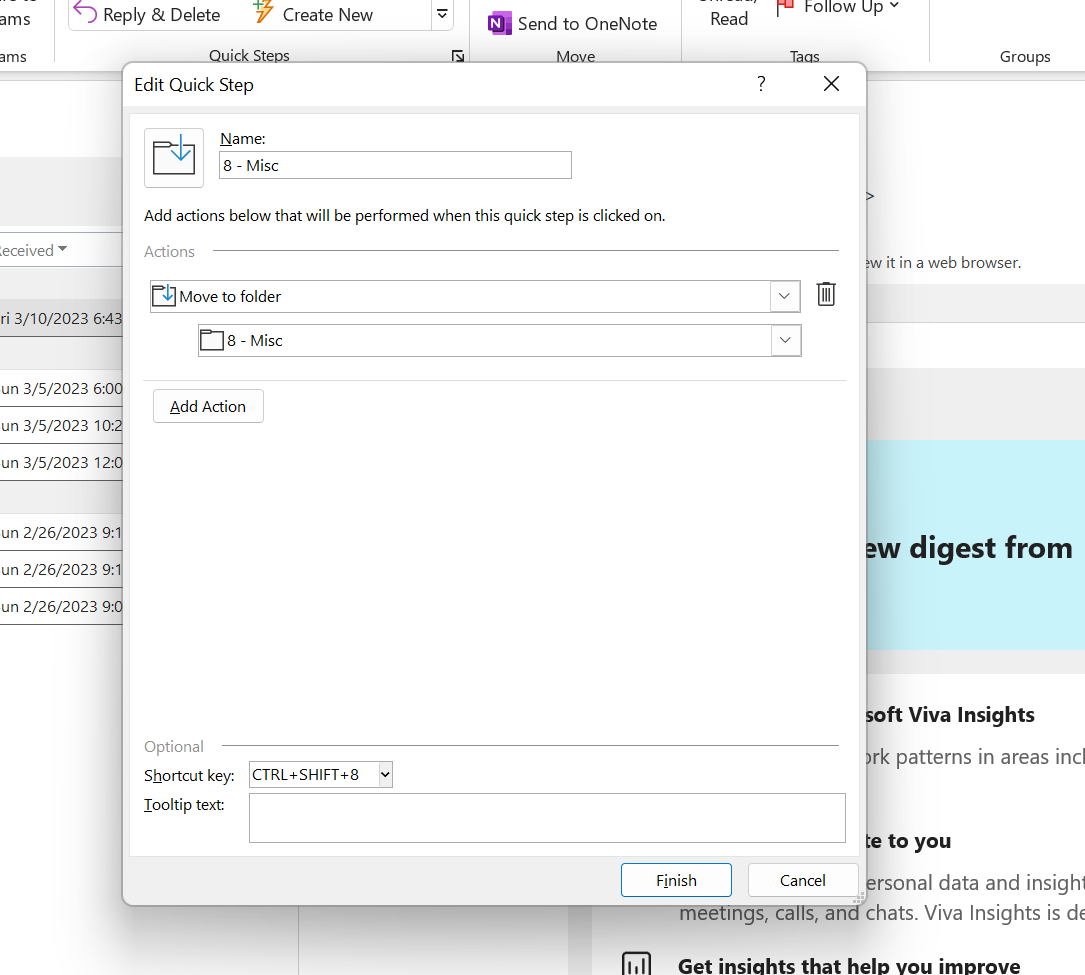
Task: Click the Create New lightning icon
Action: [264, 12]
